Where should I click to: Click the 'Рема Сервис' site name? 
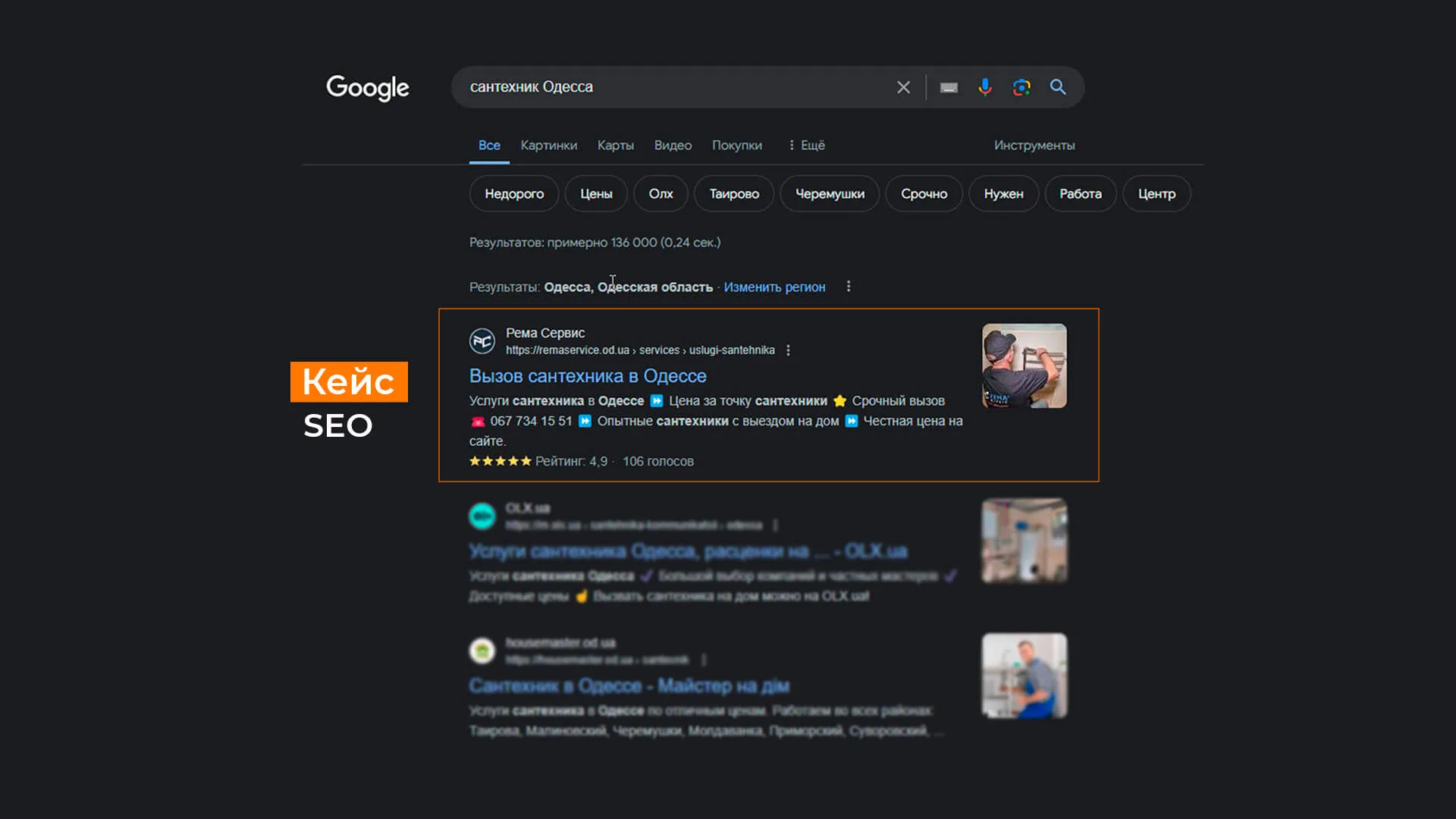(545, 333)
